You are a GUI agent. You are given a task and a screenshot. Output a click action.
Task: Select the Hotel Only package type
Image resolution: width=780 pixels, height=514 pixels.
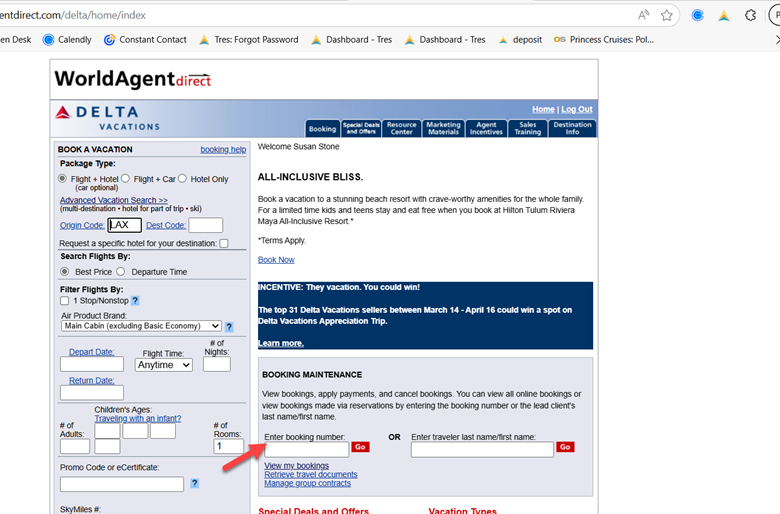pos(183,178)
